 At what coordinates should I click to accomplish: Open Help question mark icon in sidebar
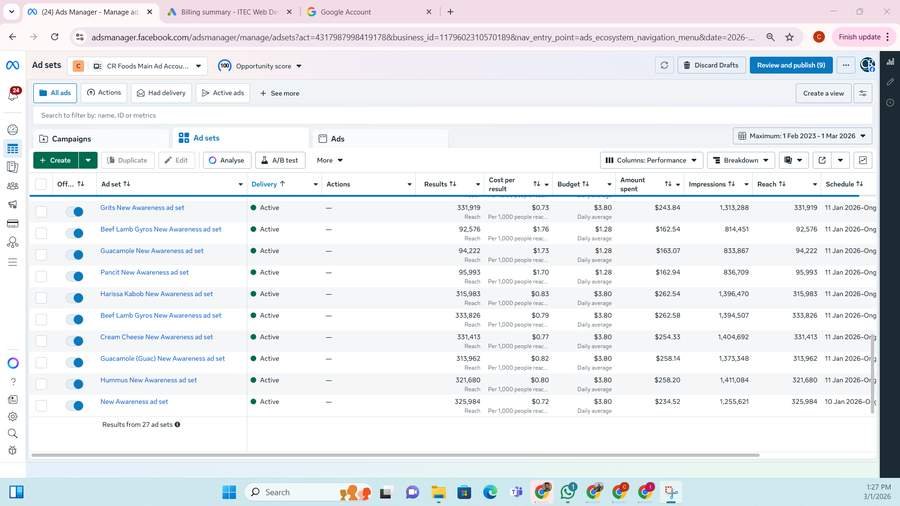(x=13, y=382)
